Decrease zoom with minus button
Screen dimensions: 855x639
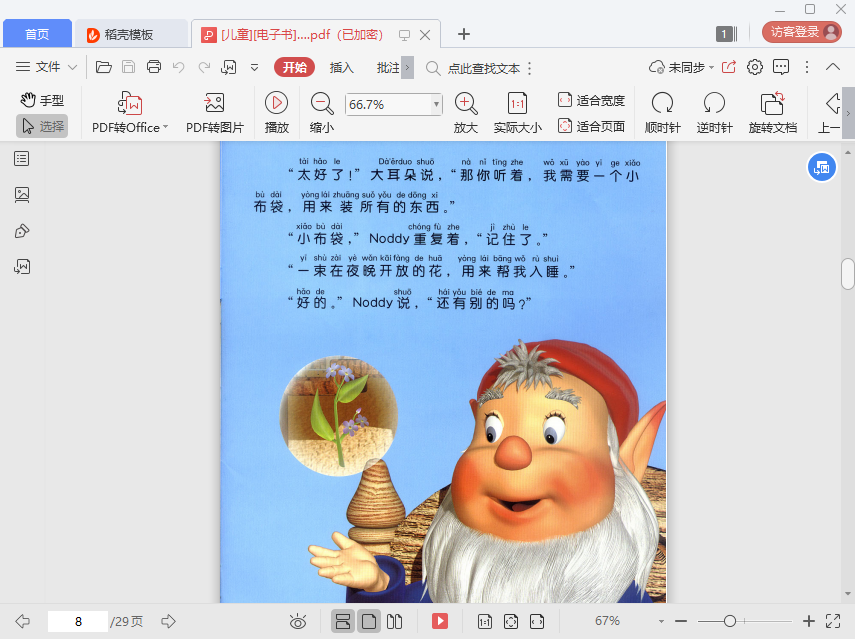coord(681,621)
